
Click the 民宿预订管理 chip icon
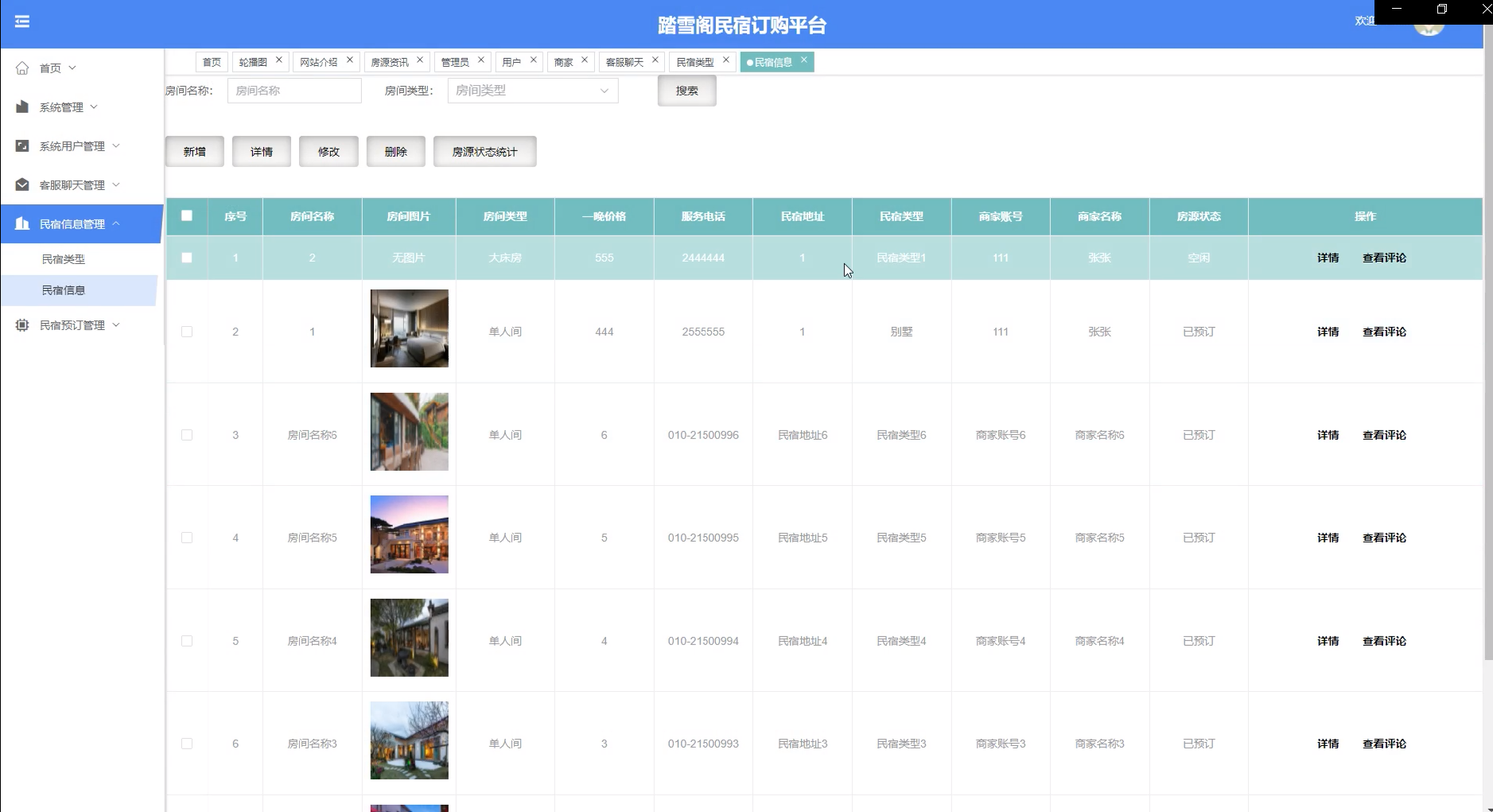22,324
